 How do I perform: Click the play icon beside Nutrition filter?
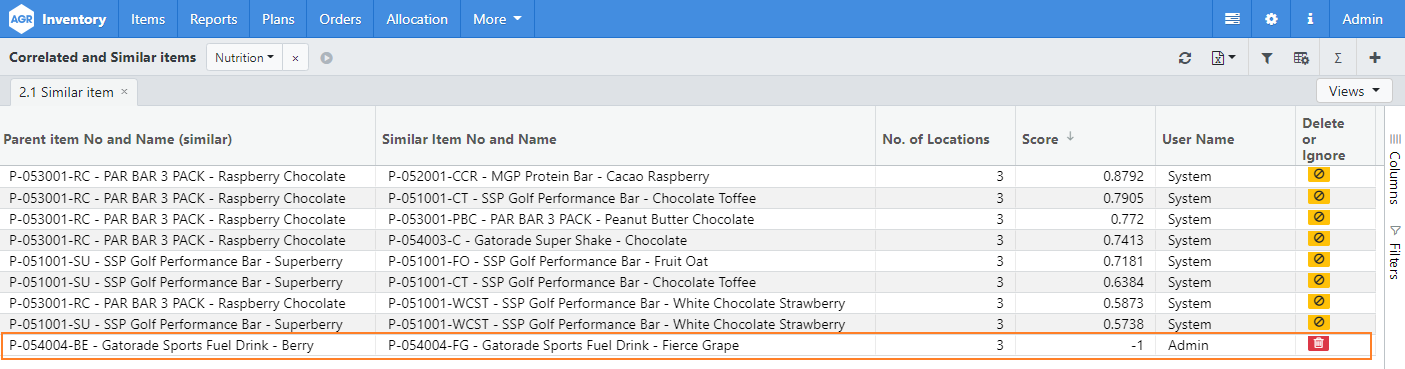click(x=326, y=58)
